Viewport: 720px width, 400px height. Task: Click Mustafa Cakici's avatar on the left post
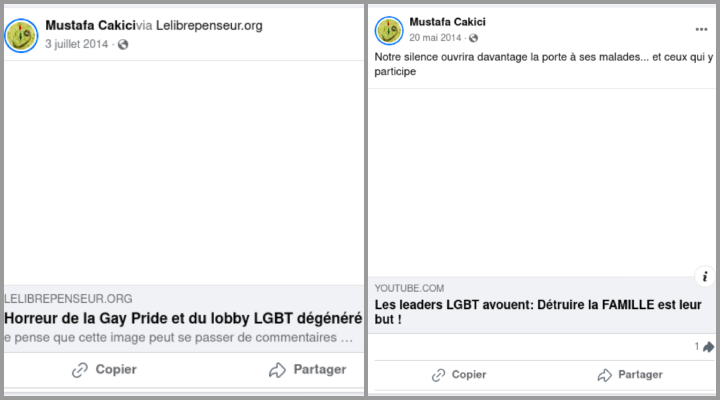(x=22, y=35)
